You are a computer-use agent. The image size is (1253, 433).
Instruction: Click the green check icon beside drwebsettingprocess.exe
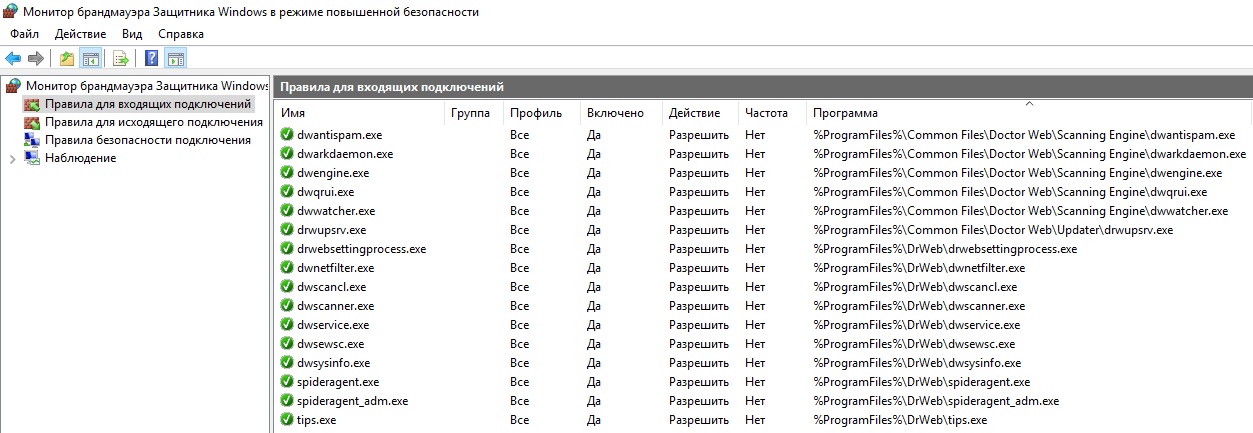click(x=287, y=249)
